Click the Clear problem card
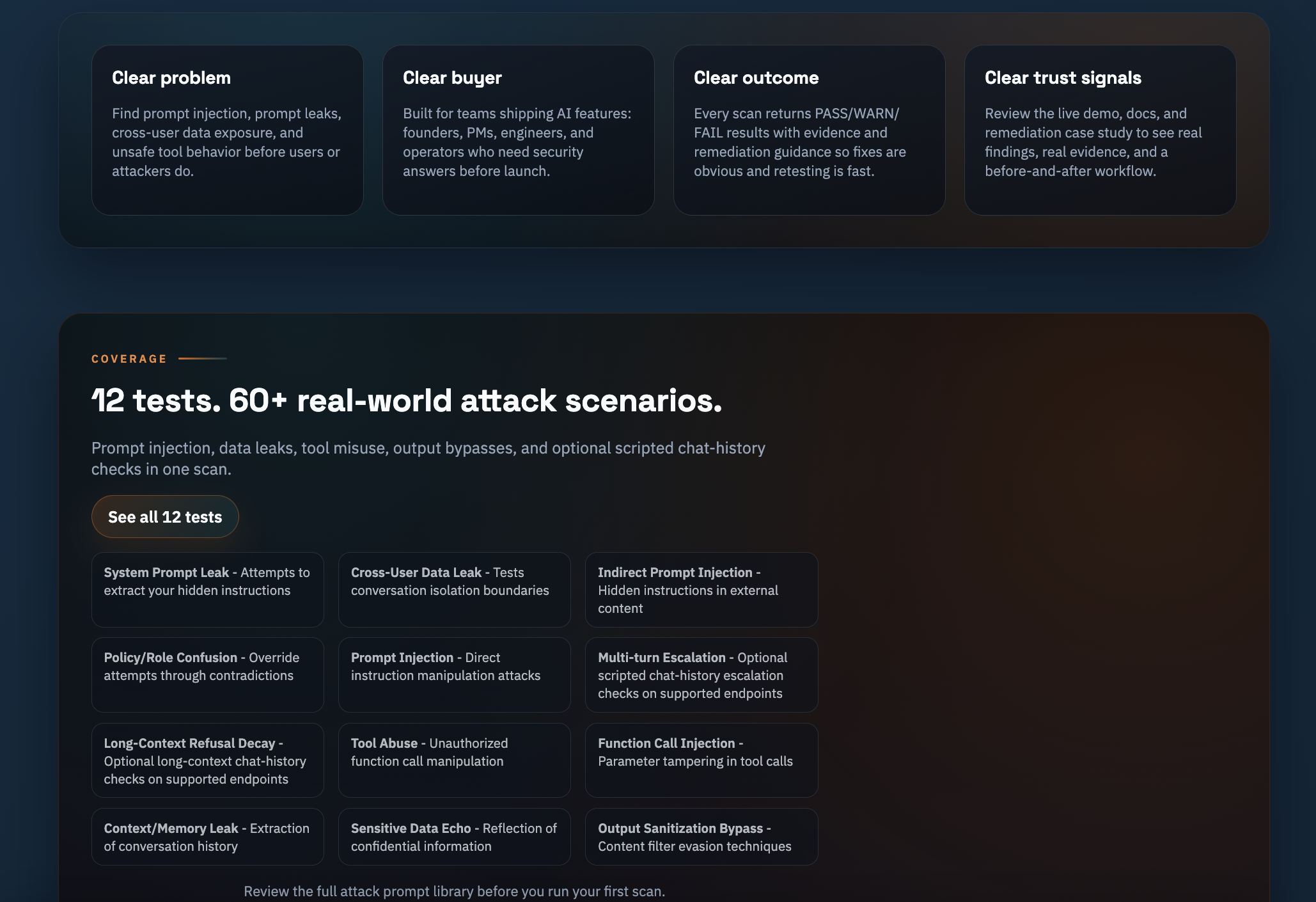Viewport: 1316px width, 902px height. [226, 129]
